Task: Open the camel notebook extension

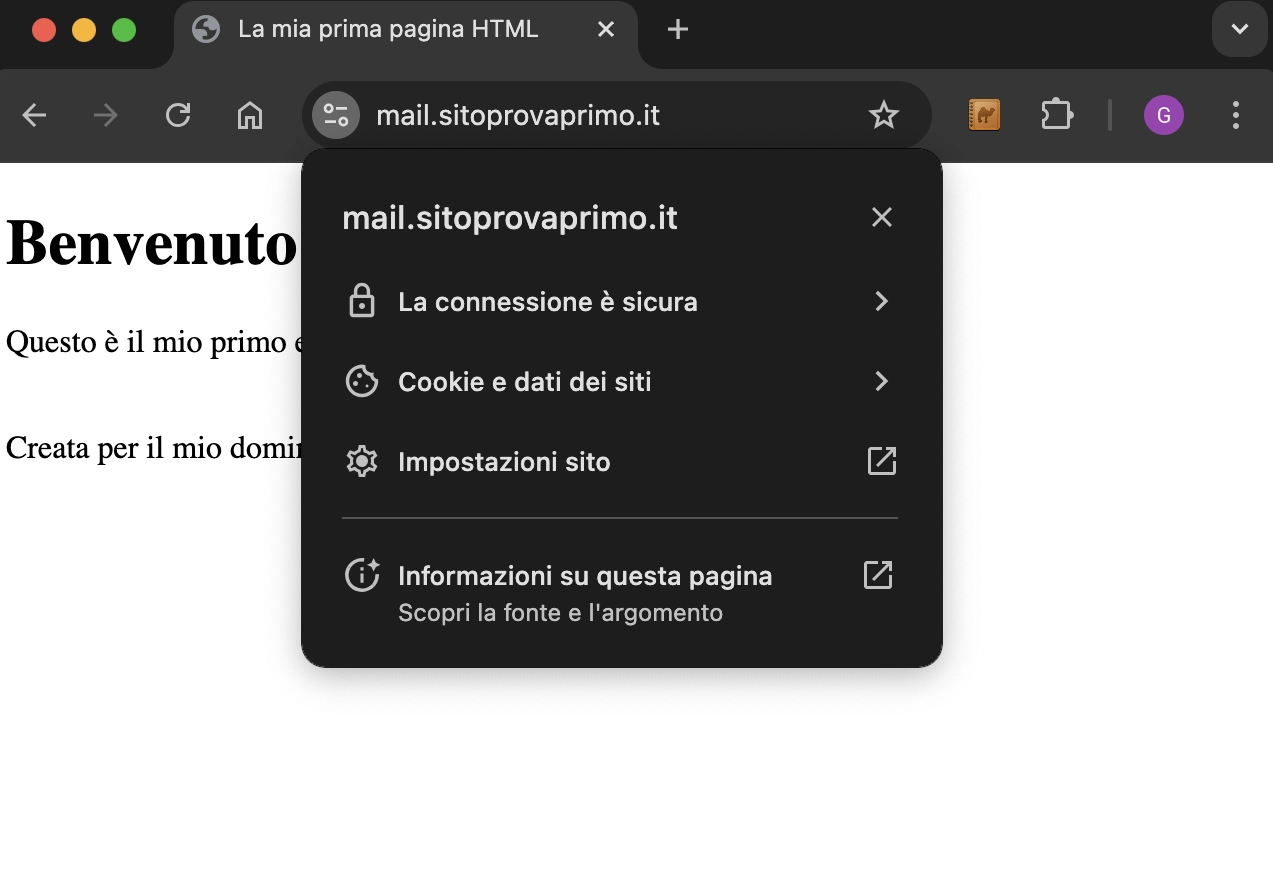Action: [x=984, y=116]
